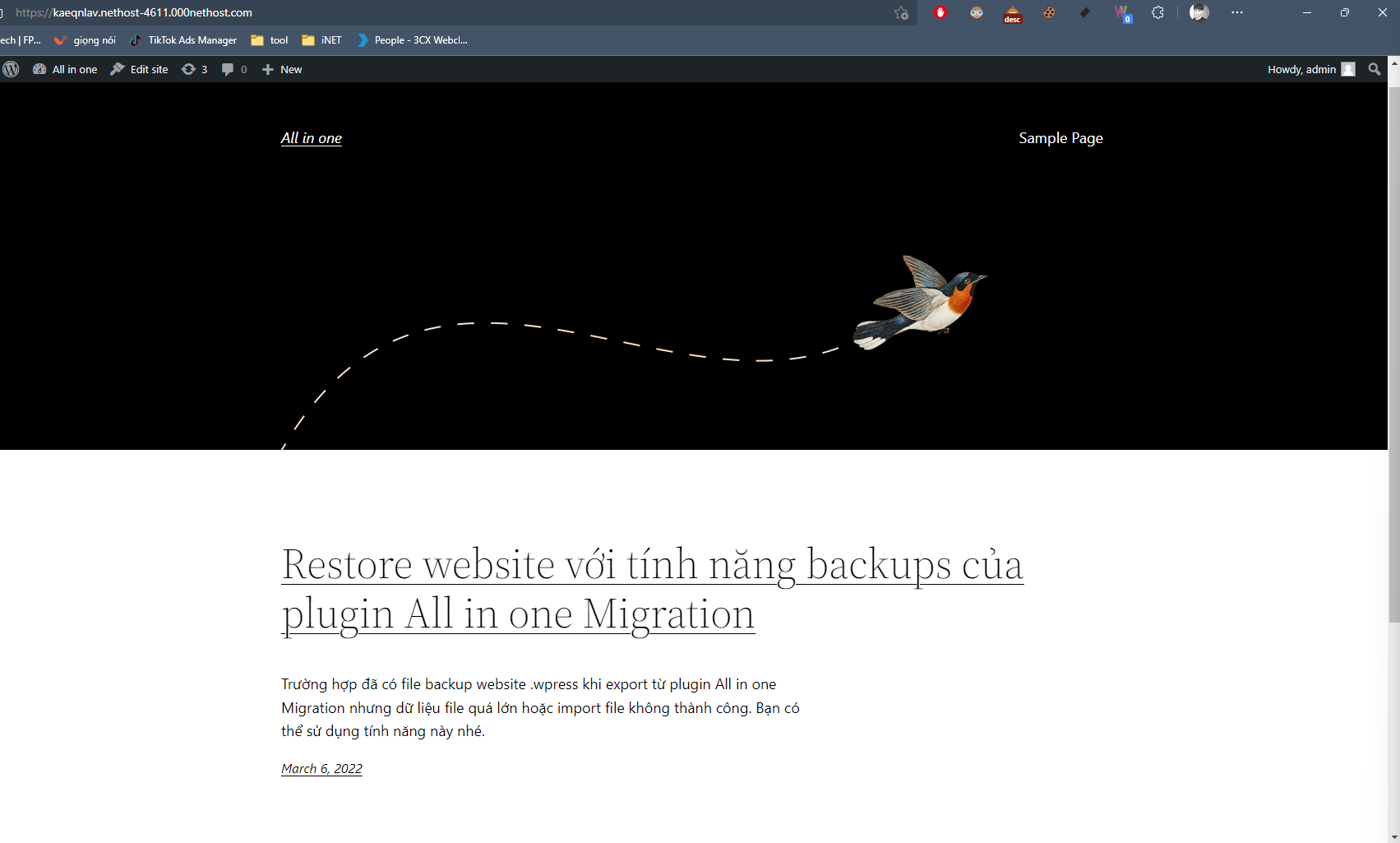The height and width of the screenshot is (843, 1400).
Task: Open the W extension with badge
Action: point(1122,13)
